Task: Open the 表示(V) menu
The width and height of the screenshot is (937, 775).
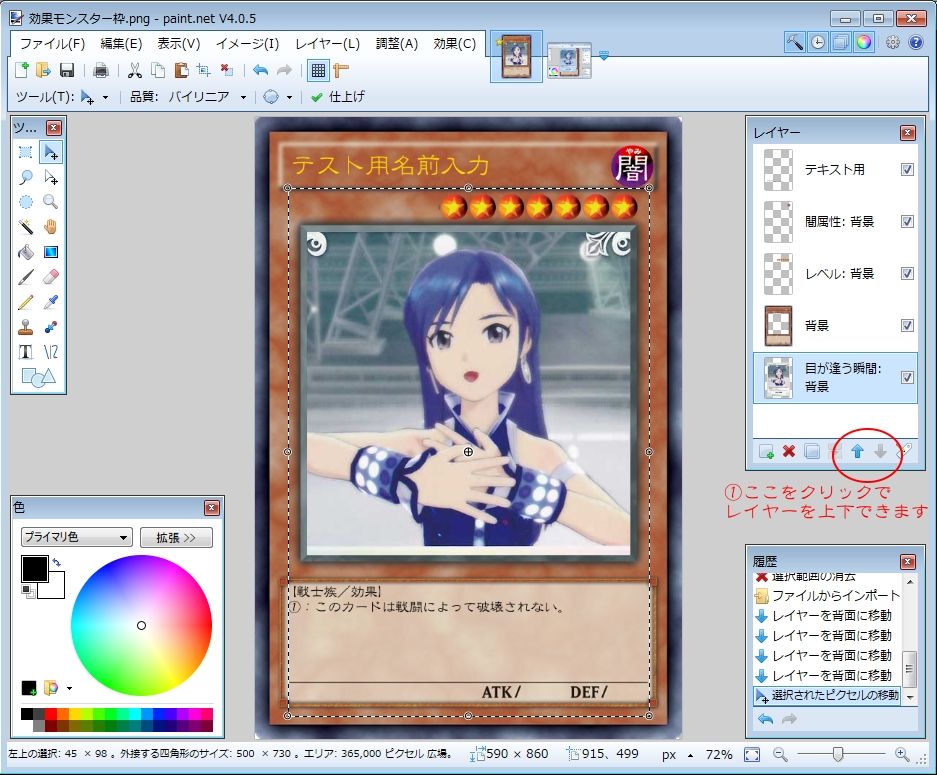Action: (x=179, y=44)
